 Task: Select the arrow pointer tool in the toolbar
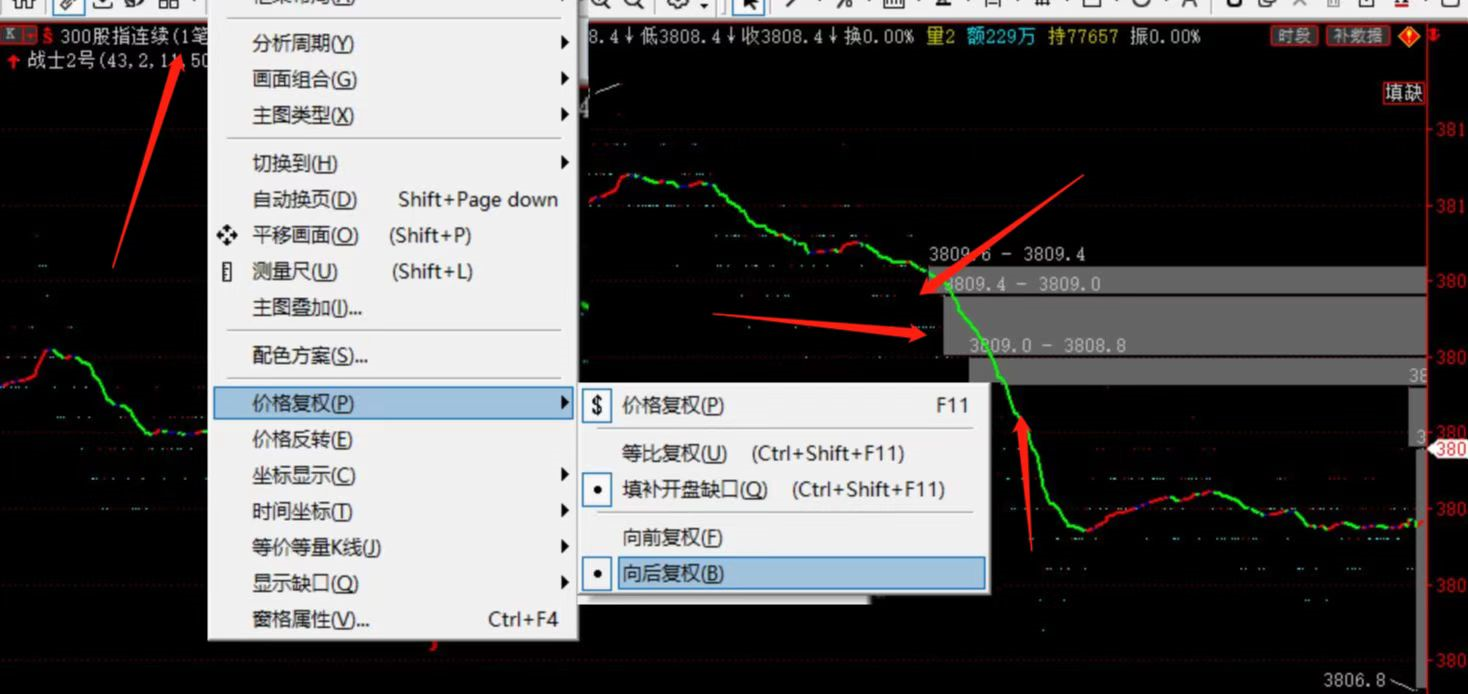[x=749, y=5]
